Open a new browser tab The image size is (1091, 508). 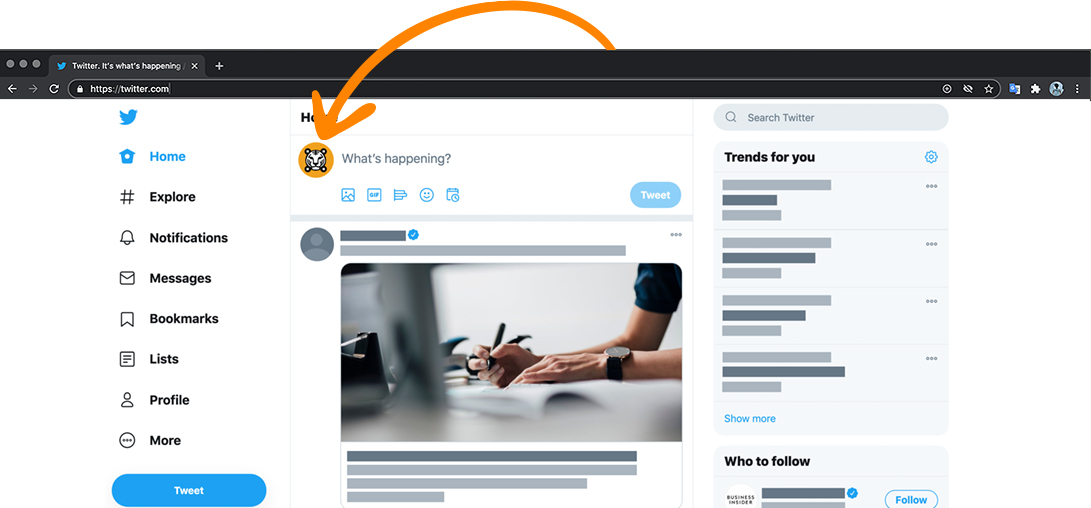point(219,66)
